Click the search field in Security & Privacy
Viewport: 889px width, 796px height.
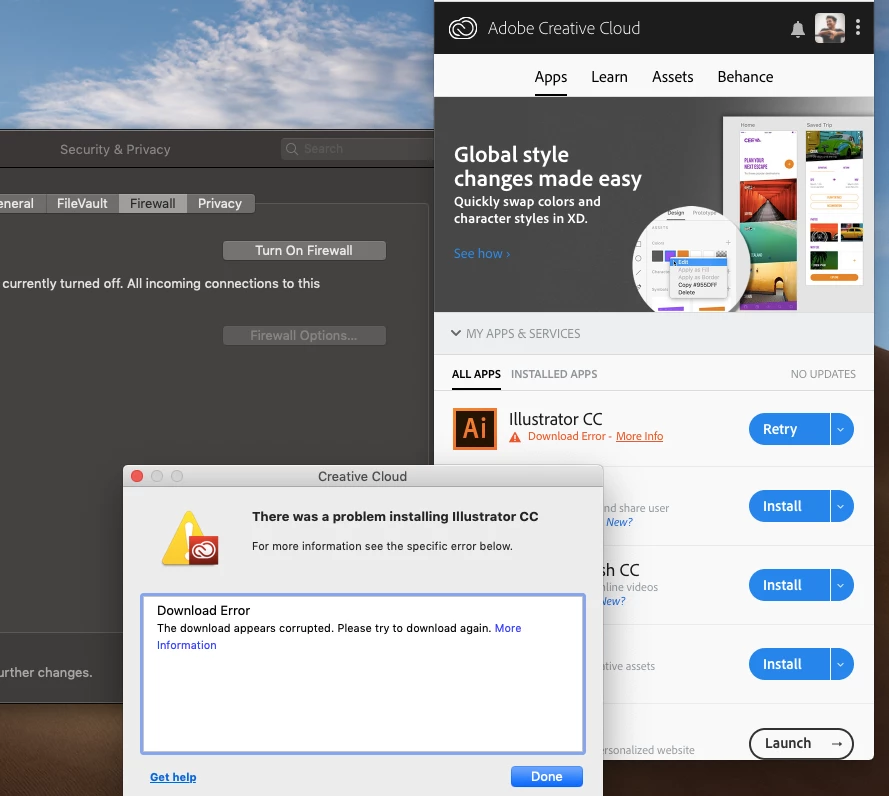pos(357,149)
